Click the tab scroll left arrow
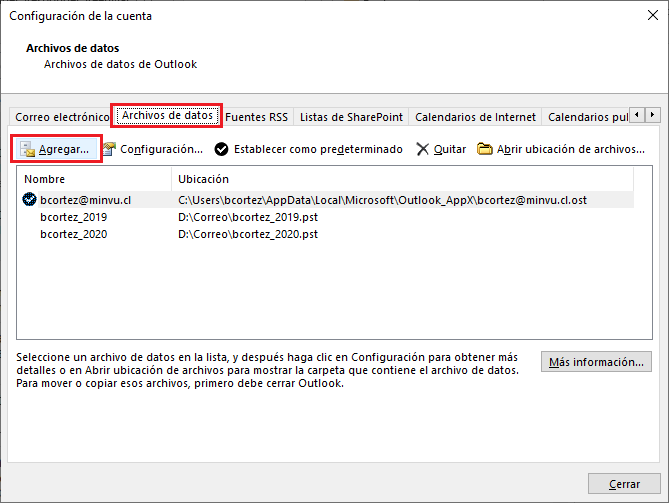Viewport: 669px width, 503px height. (x=637, y=115)
